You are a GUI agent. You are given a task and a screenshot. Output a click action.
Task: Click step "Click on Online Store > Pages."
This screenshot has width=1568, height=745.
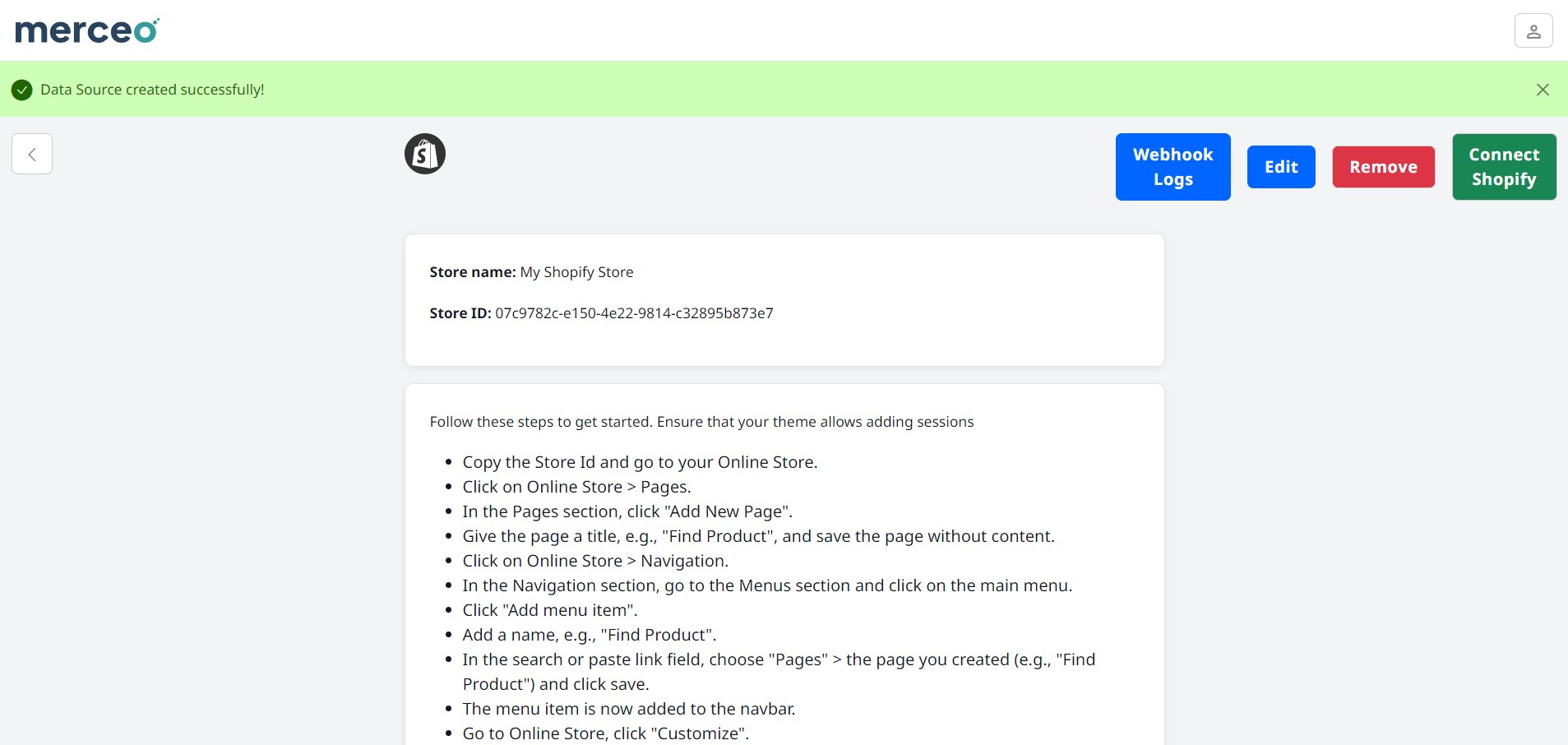(576, 487)
